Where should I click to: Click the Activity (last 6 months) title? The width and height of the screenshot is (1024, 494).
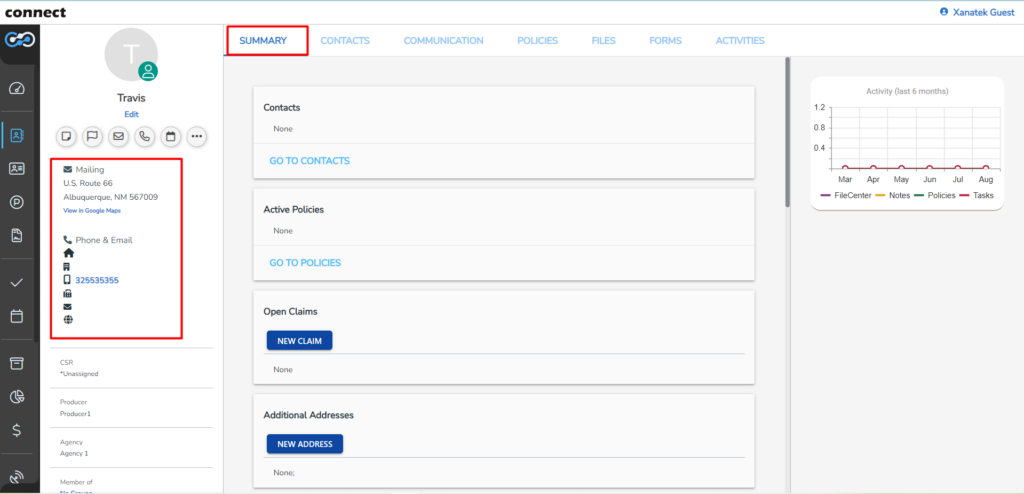[907, 91]
